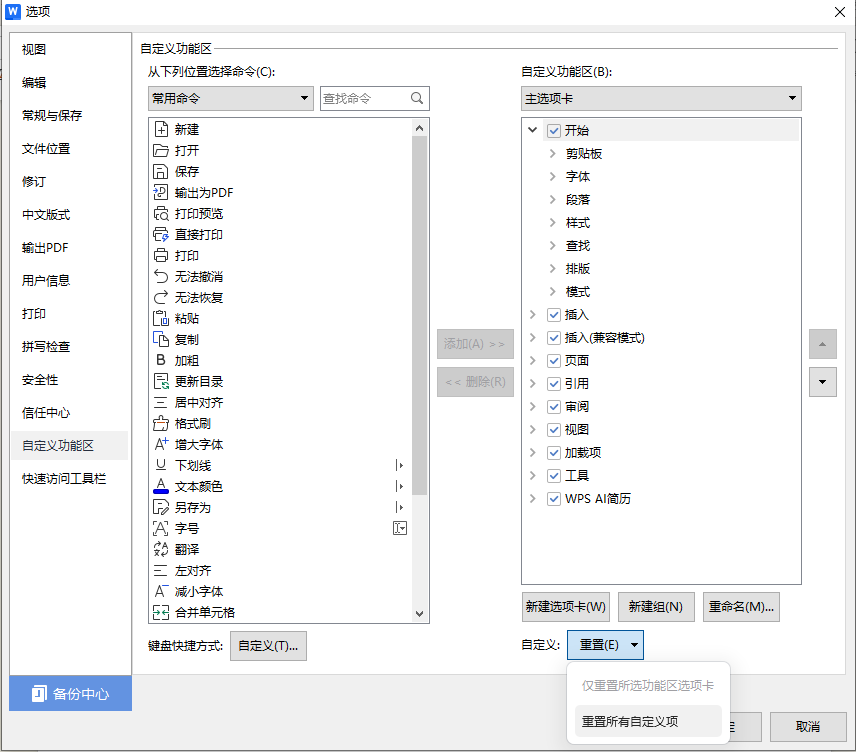Click the 新建选项卡(W) button
The height and width of the screenshot is (752, 856).
566,607
